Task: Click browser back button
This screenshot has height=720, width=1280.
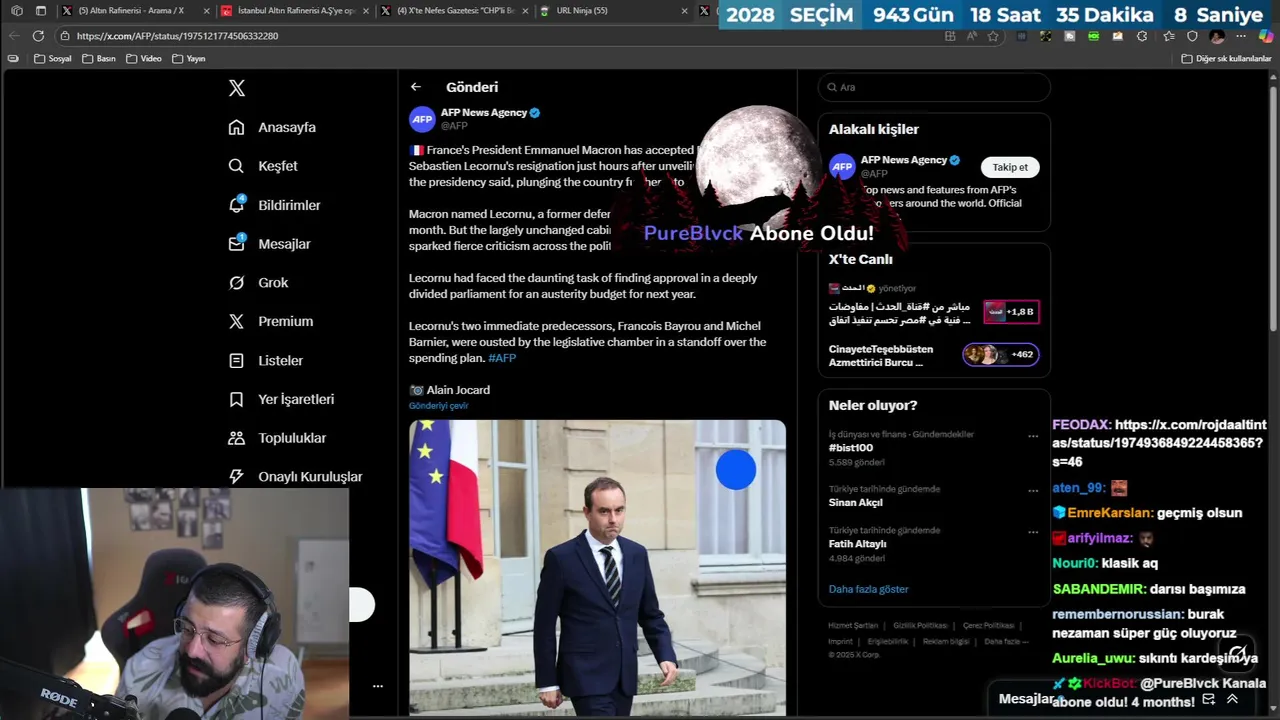Action: 14,35
